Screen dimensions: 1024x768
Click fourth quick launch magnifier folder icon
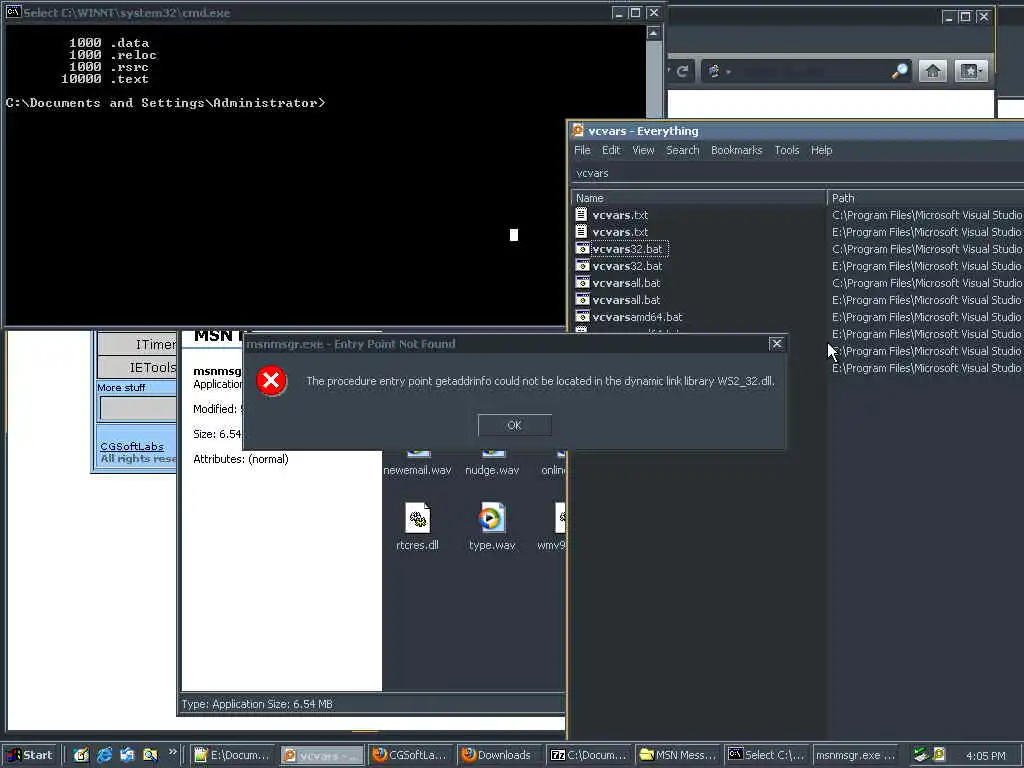(x=150, y=755)
